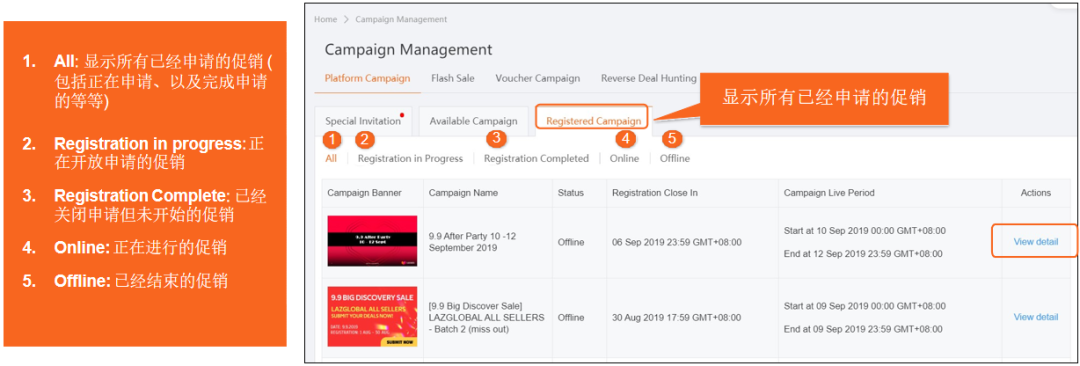
Task: Click the Campaign Name column header
Action: [x=463, y=193]
